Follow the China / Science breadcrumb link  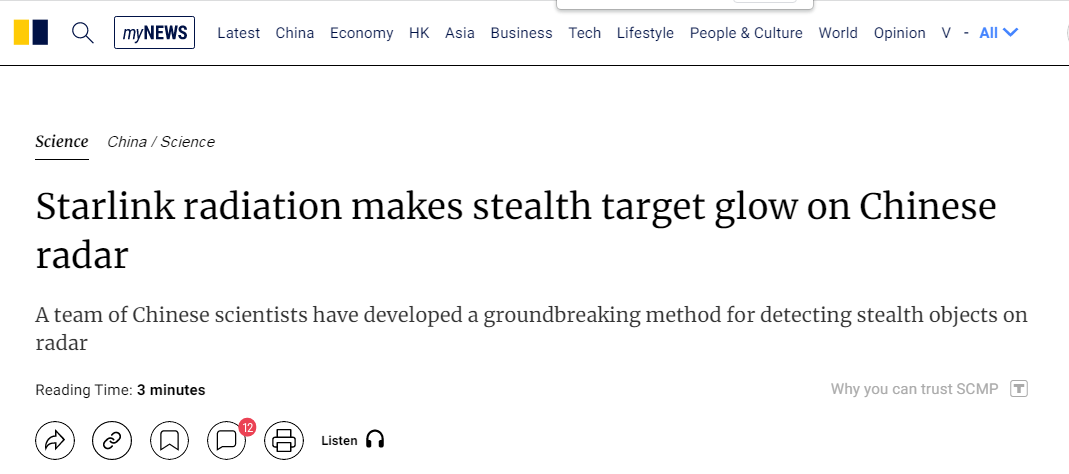[161, 142]
